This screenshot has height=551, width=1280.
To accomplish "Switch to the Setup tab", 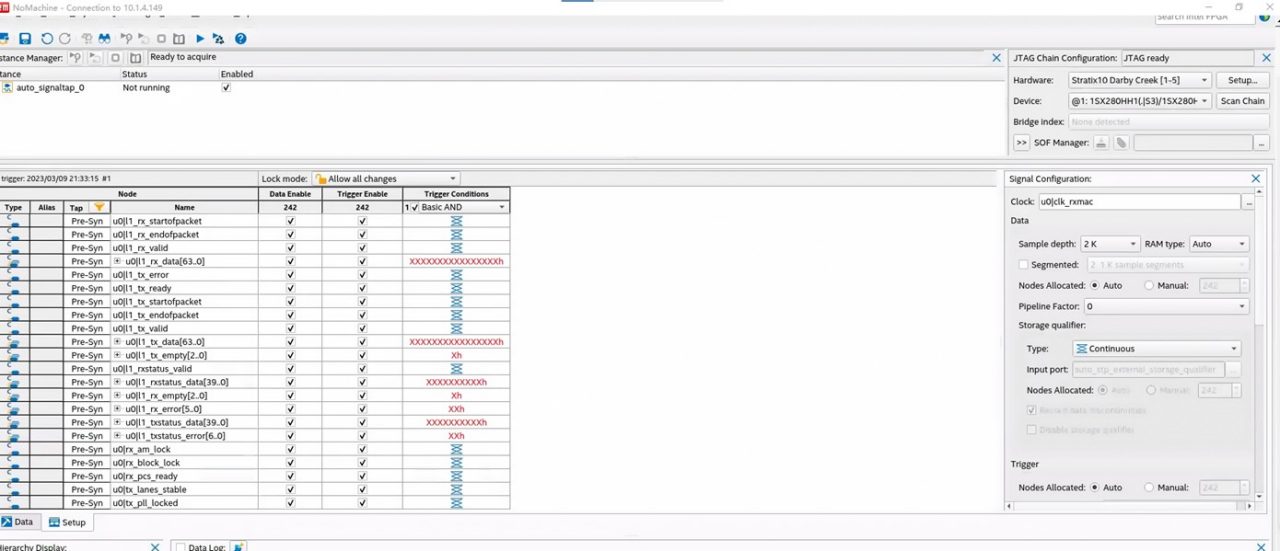I will pos(68,522).
